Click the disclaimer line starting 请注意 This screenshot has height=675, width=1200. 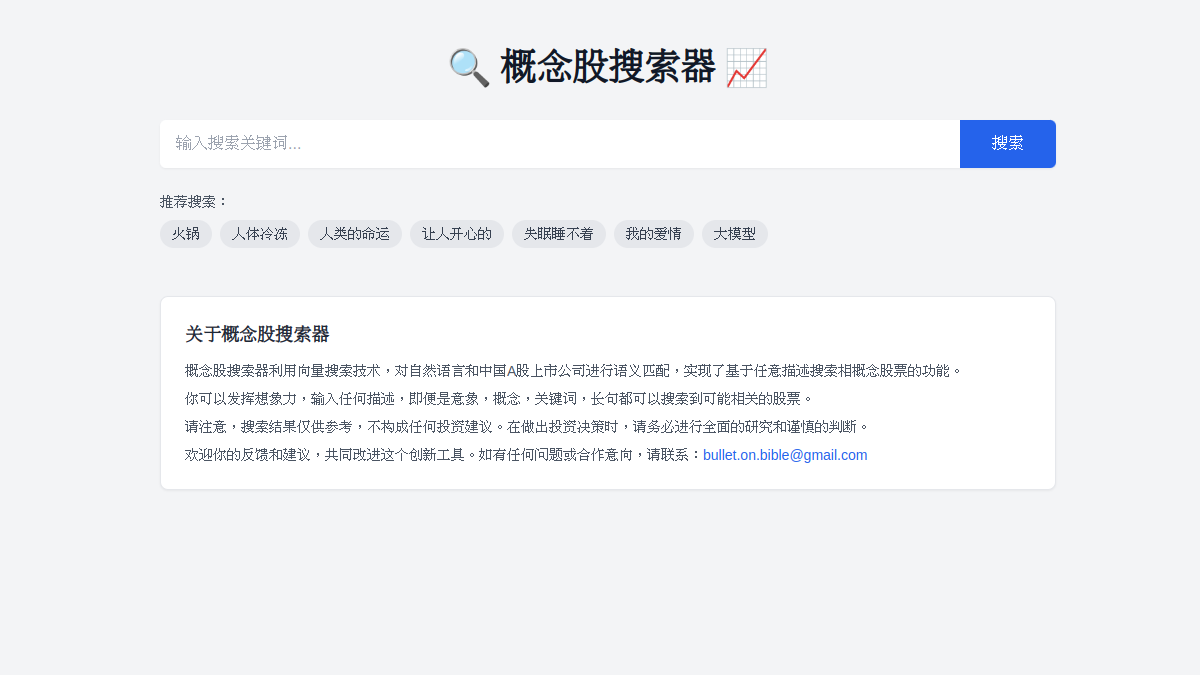coord(528,426)
